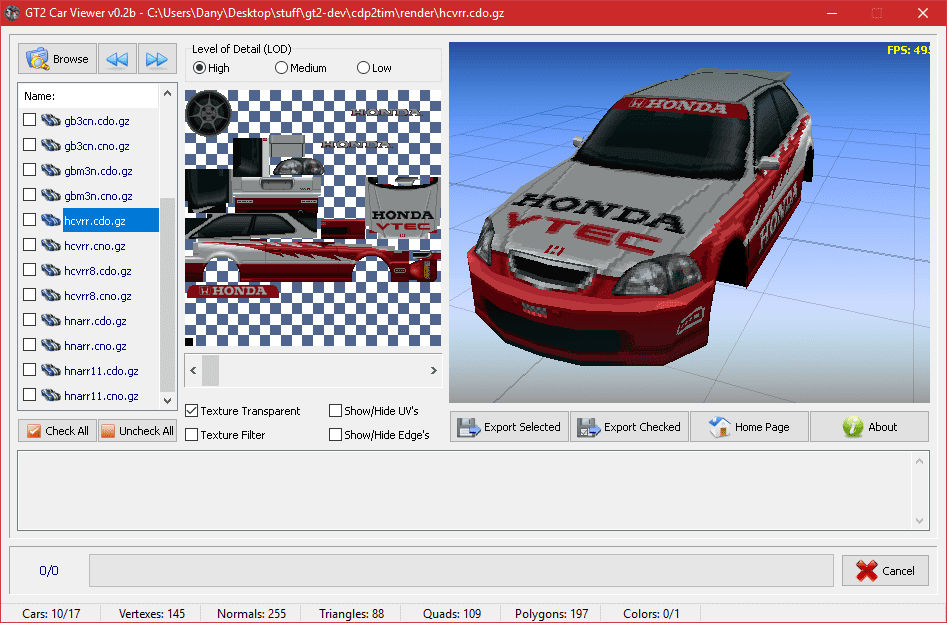Click car icon beside hcvrr.cdo.gz
The width and height of the screenshot is (947, 623).
[x=51, y=220]
